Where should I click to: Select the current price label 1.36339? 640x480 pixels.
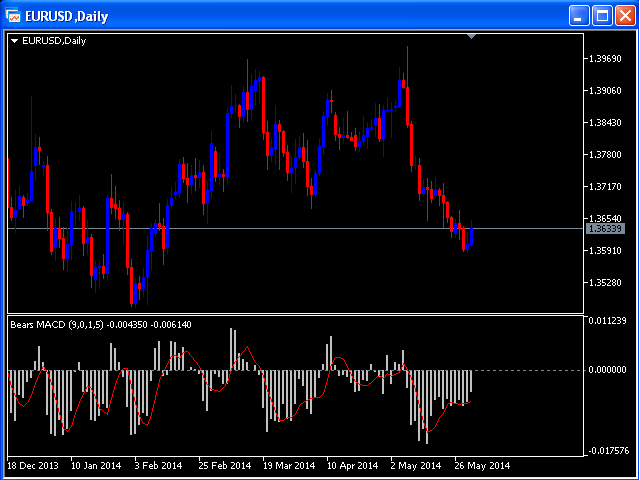tap(605, 229)
